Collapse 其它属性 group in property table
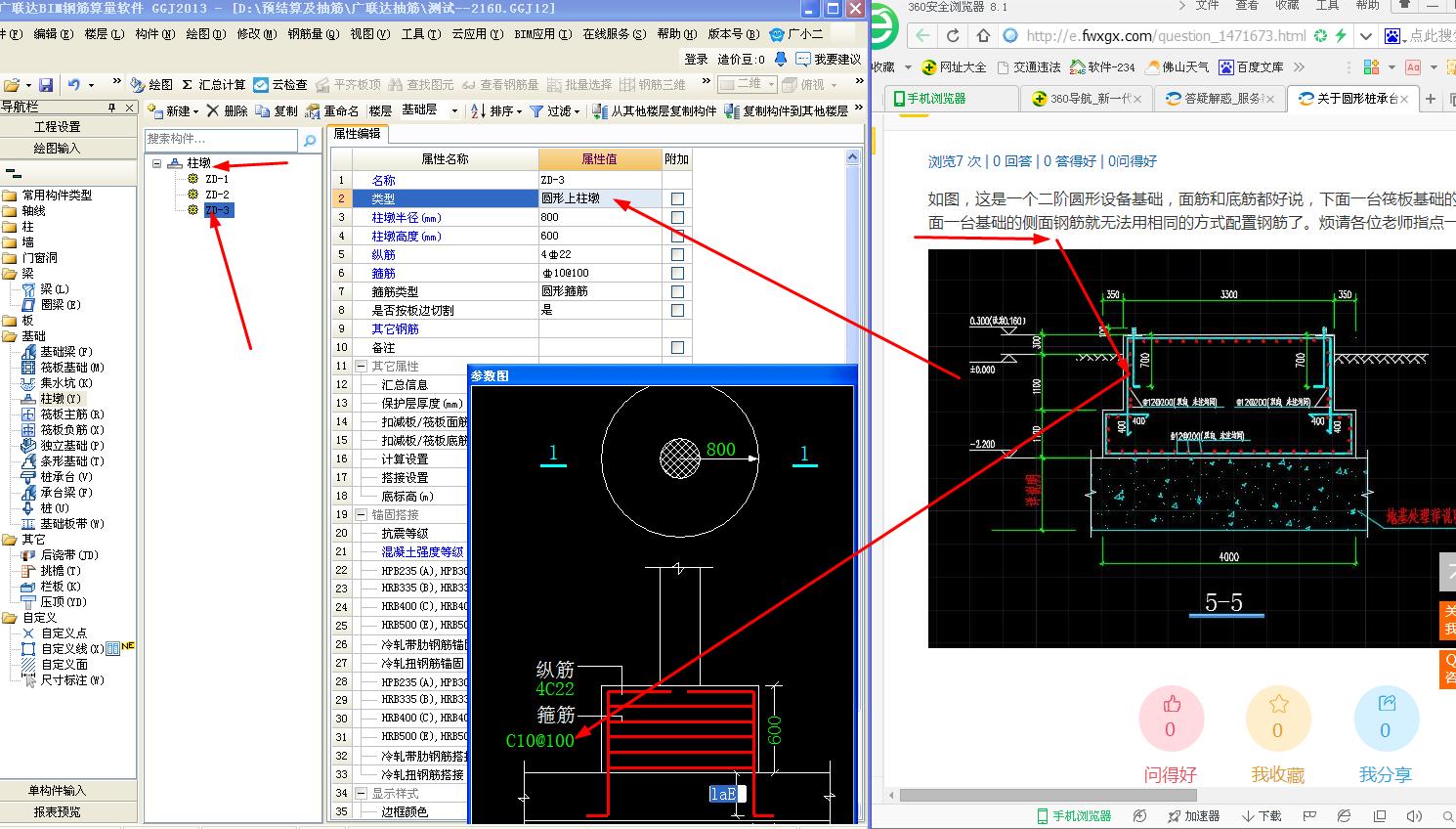This screenshot has height=829, width=1456. pos(362,367)
